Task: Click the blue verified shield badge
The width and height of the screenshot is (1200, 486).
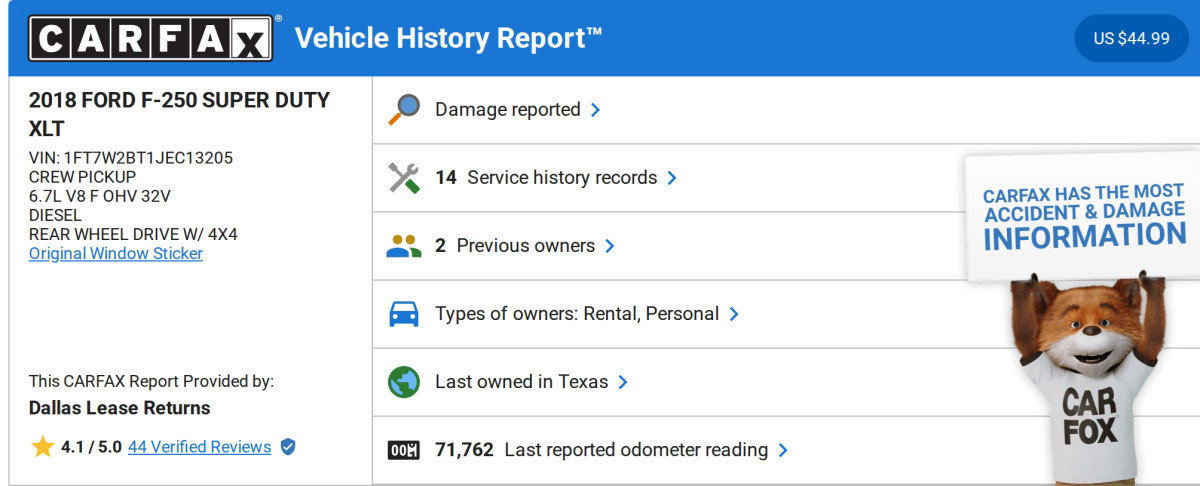Action: tap(288, 447)
